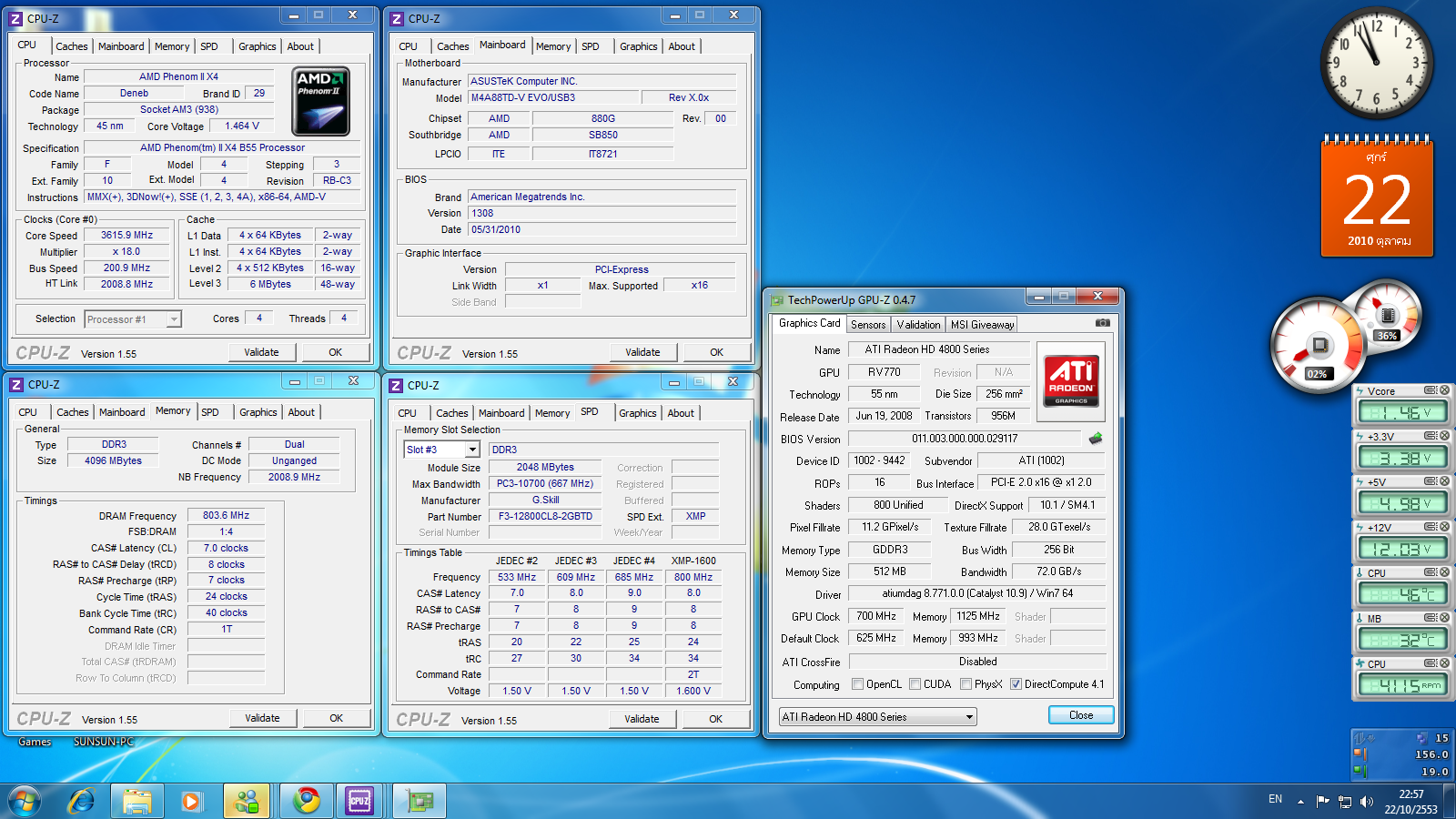The width and height of the screenshot is (1456, 819).
Task: Enable the OpenCL checkbox
Action: 857,684
